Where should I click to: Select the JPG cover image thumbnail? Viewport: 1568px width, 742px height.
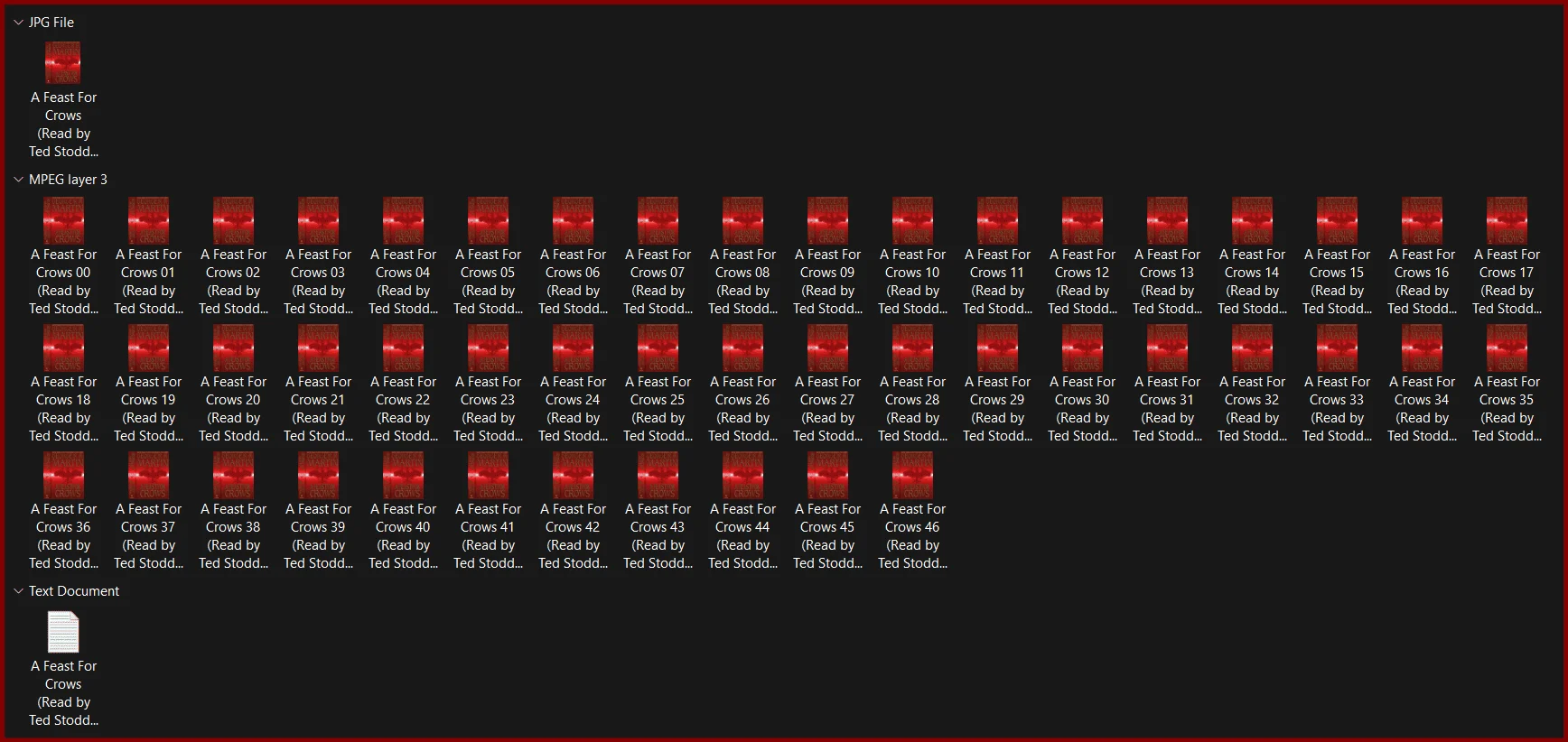[x=63, y=63]
